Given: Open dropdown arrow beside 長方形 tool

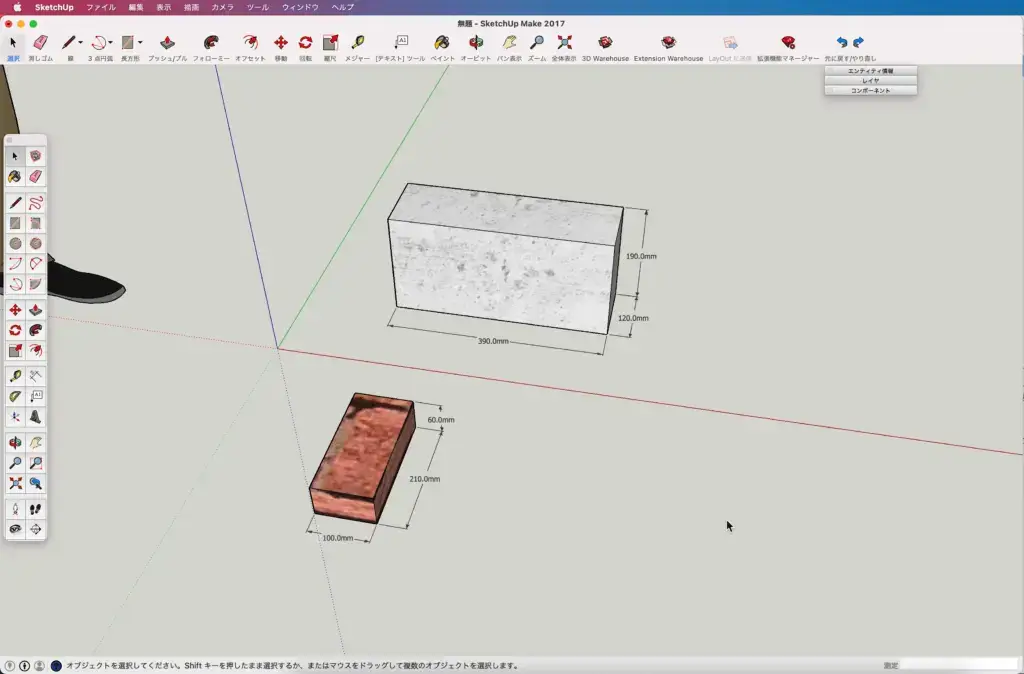Looking at the screenshot, I should coord(140,42).
